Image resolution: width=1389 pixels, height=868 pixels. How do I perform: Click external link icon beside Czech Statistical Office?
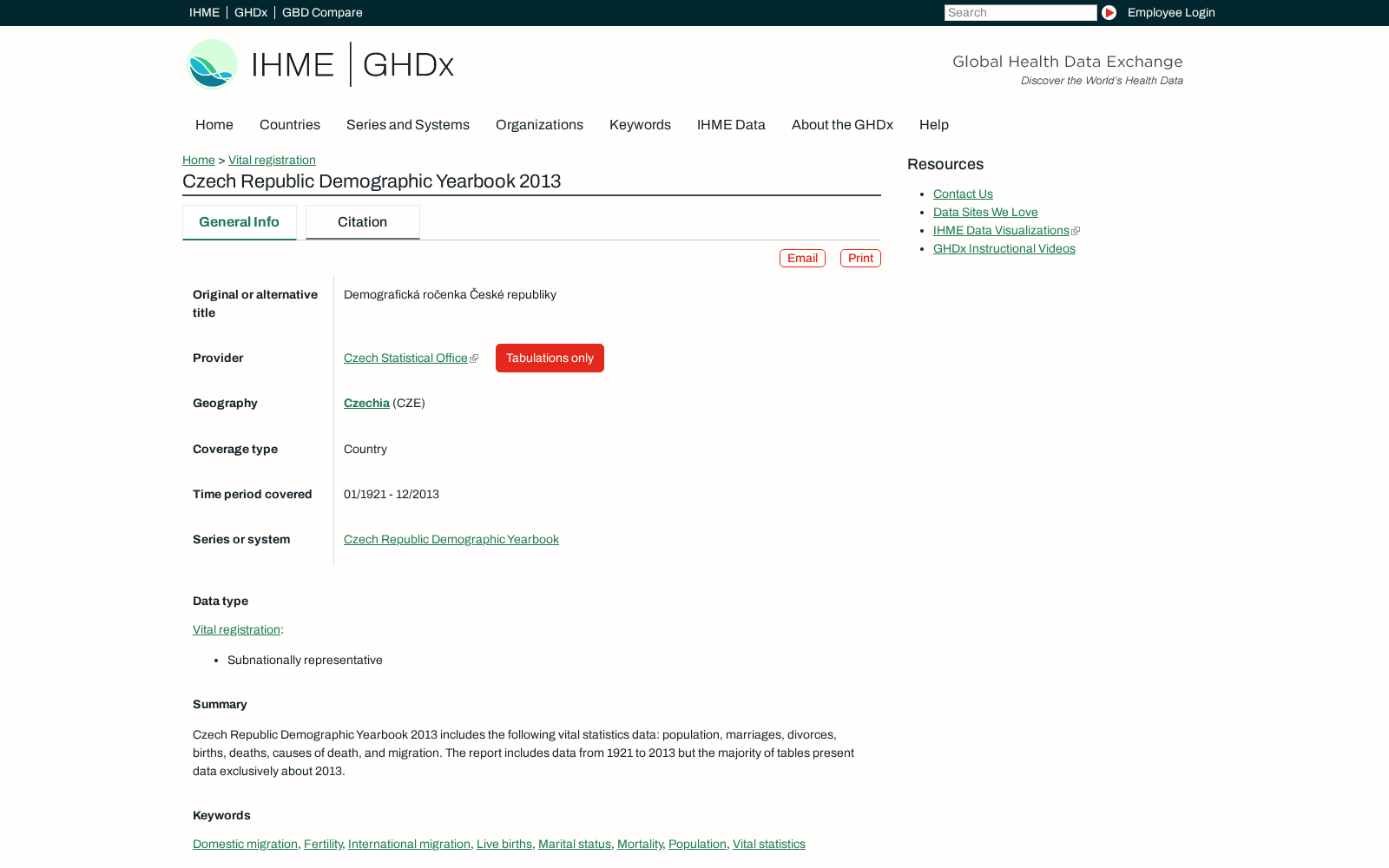[x=474, y=358]
